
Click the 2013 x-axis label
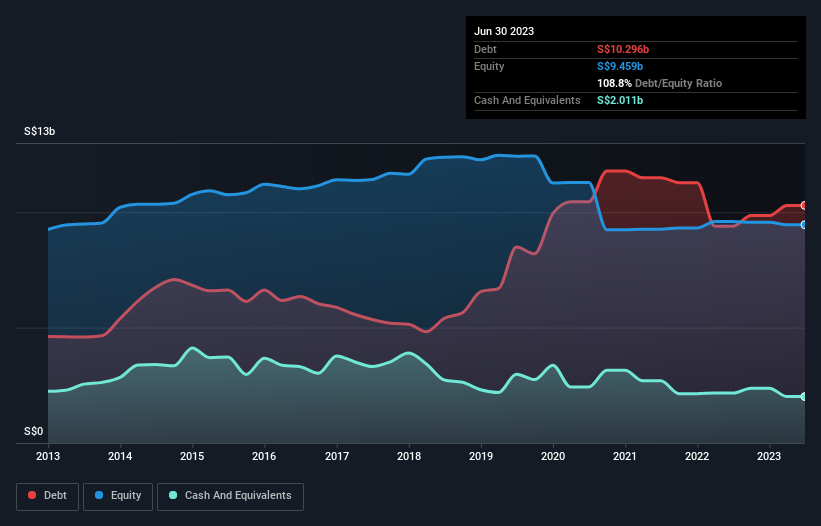48,456
